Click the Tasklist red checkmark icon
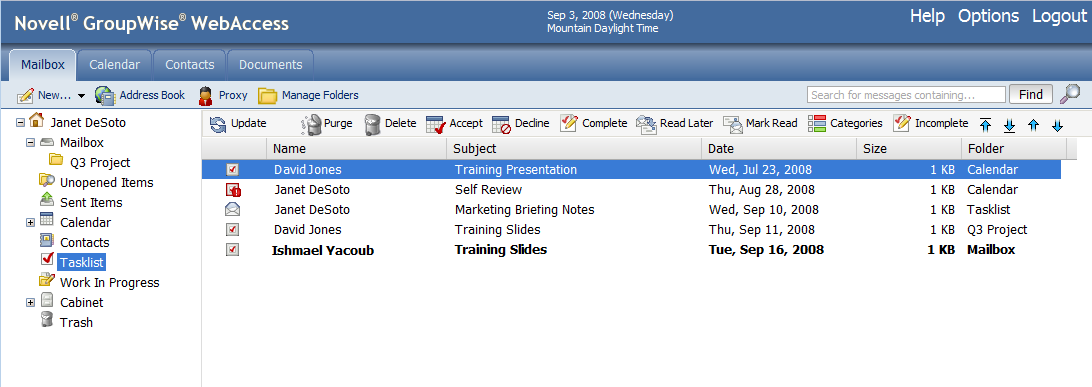Screen dimensions: 1092x387 tap(47, 258)
